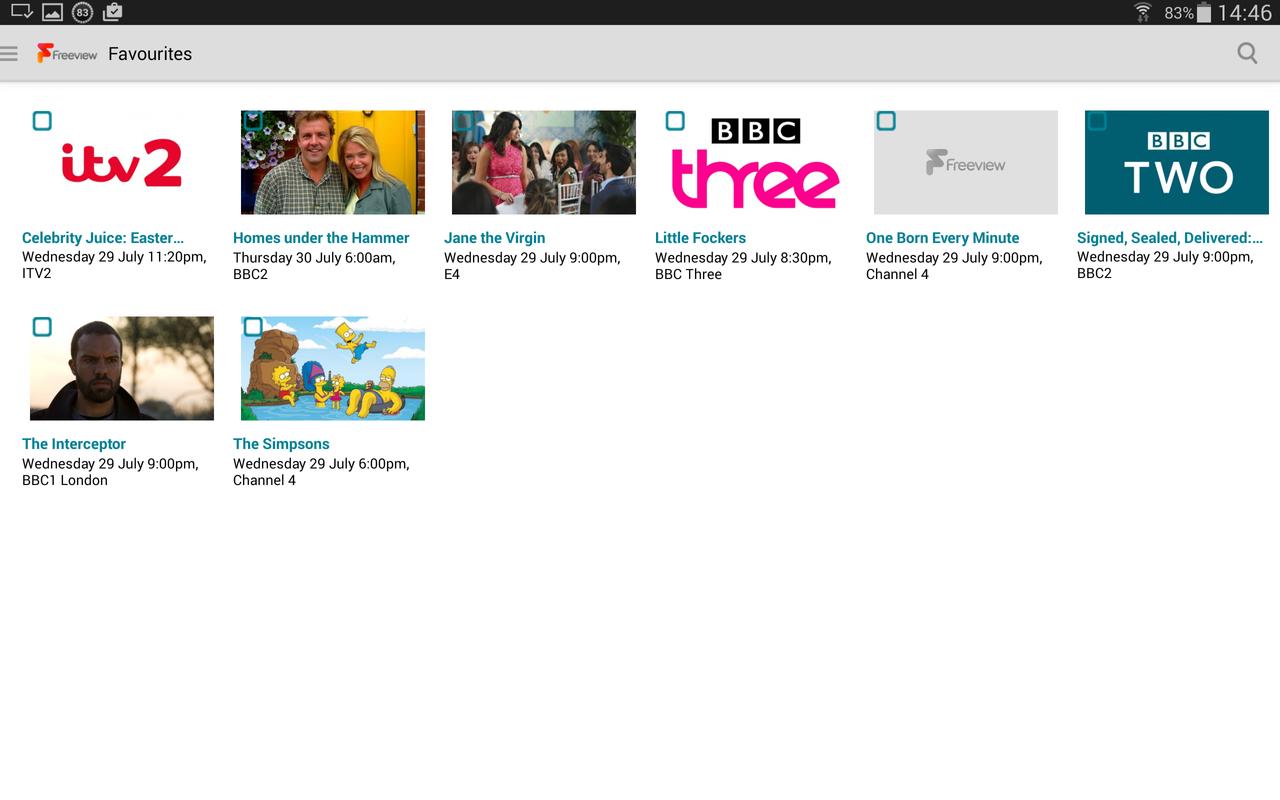This screenshot has width=1280, height=800.
Task: Tick the Little Fockers checkbox
Action: click(x=675, y=121)
